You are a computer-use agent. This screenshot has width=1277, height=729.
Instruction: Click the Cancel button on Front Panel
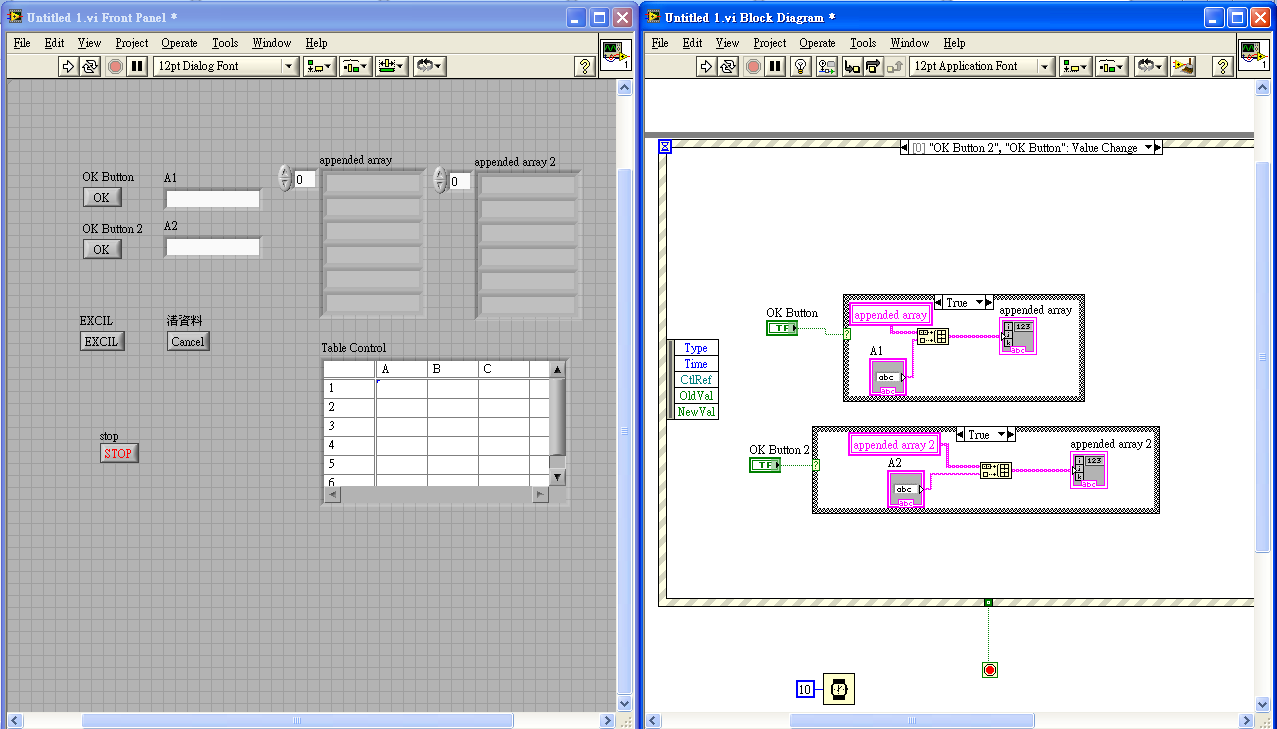coord(188,341)
